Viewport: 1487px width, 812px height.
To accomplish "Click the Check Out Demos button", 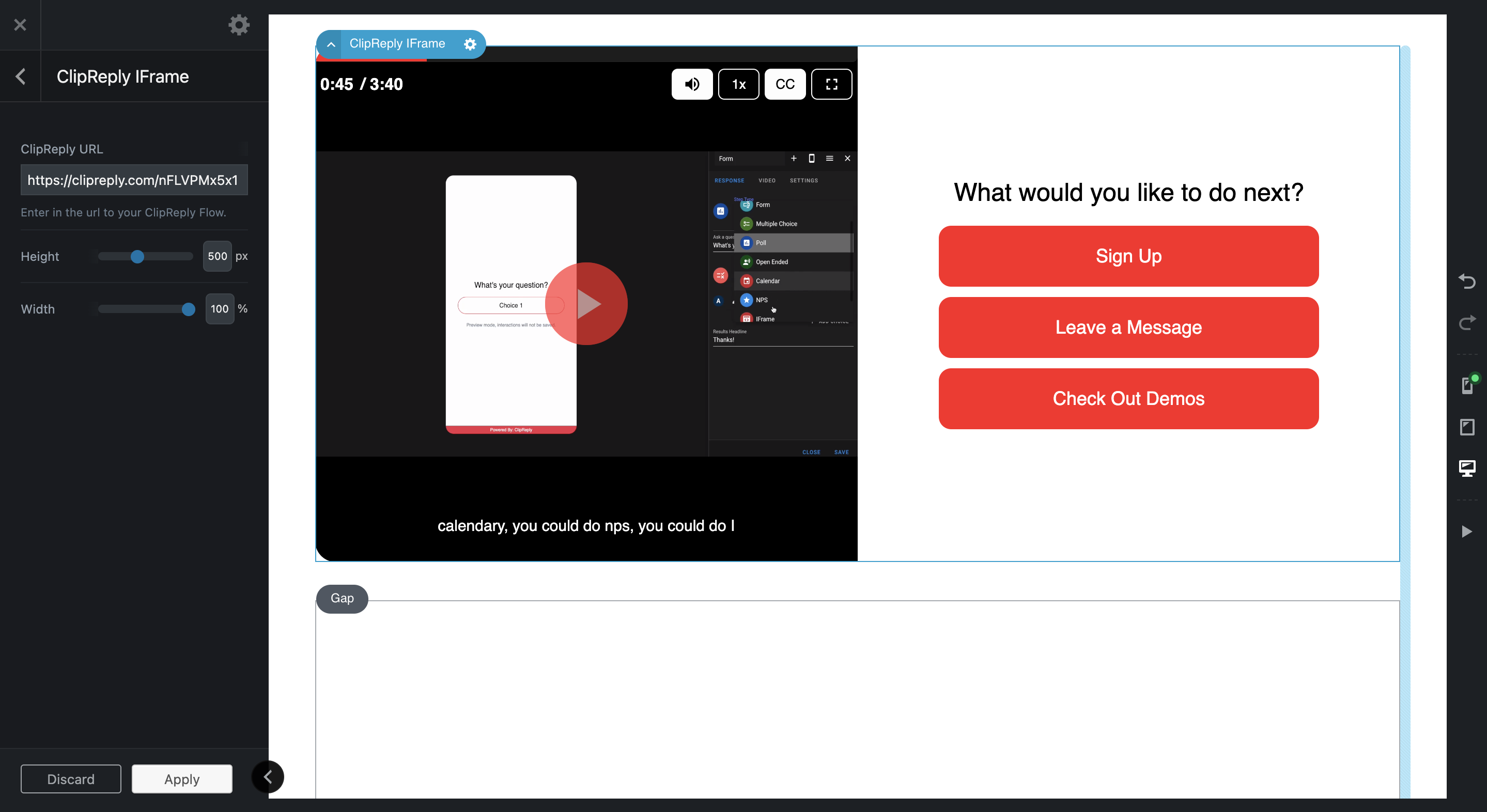I will (x=1128, y=398).
